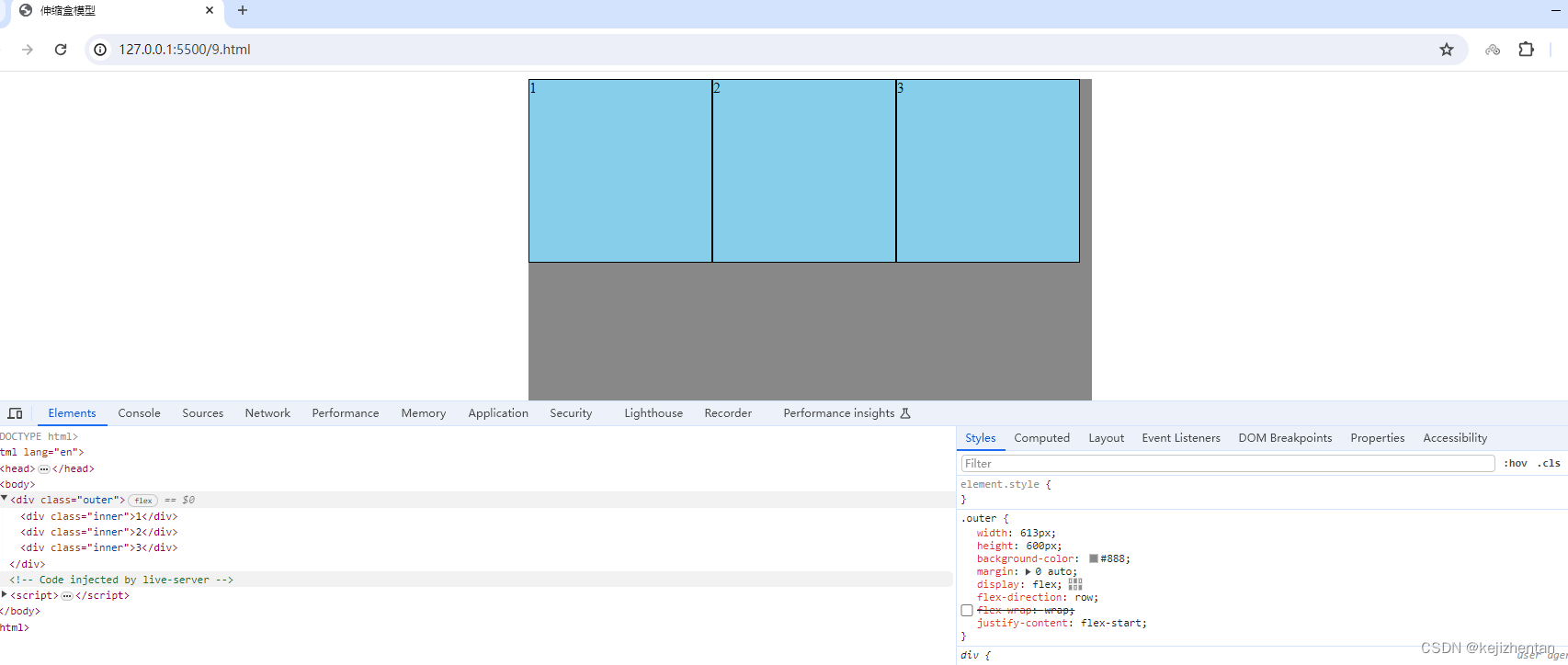This screenshot has height=665, width=1568.
Task: Reload the page with refresh icon
Action: (61, 50)
